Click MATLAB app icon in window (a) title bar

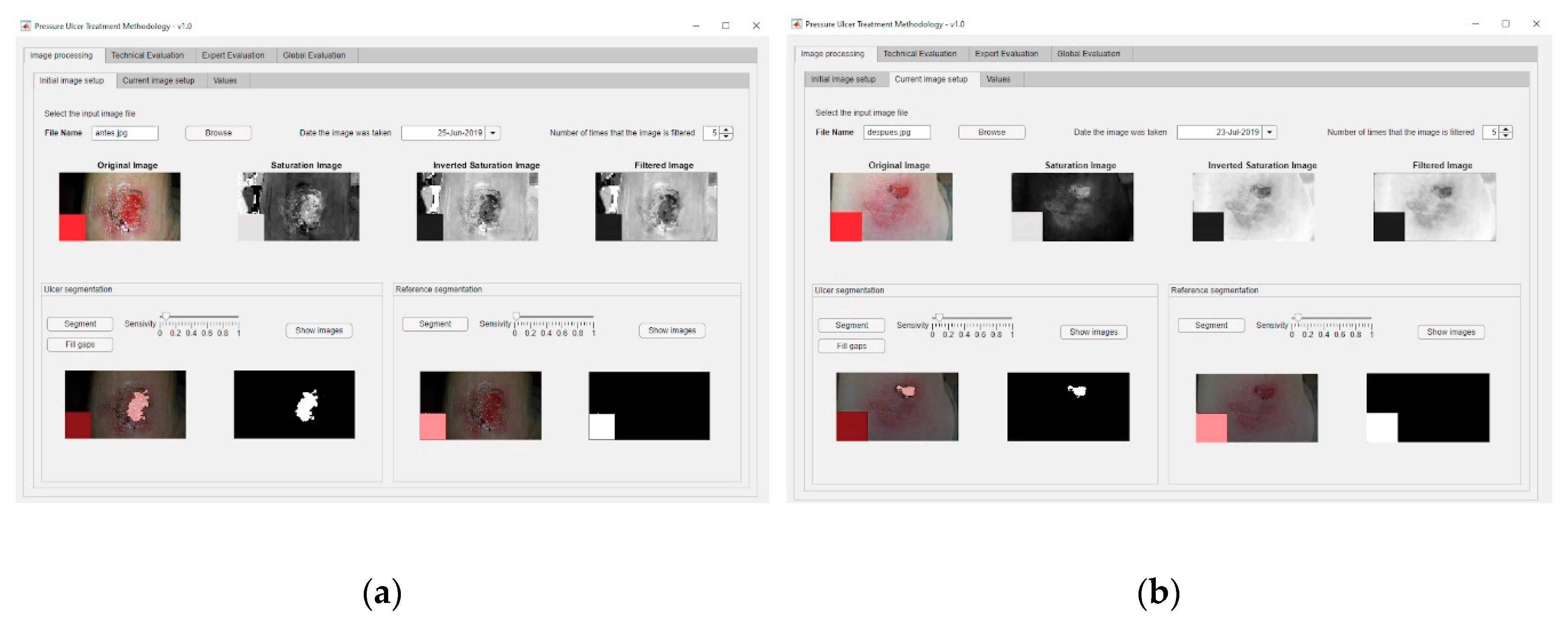(26, 26)
